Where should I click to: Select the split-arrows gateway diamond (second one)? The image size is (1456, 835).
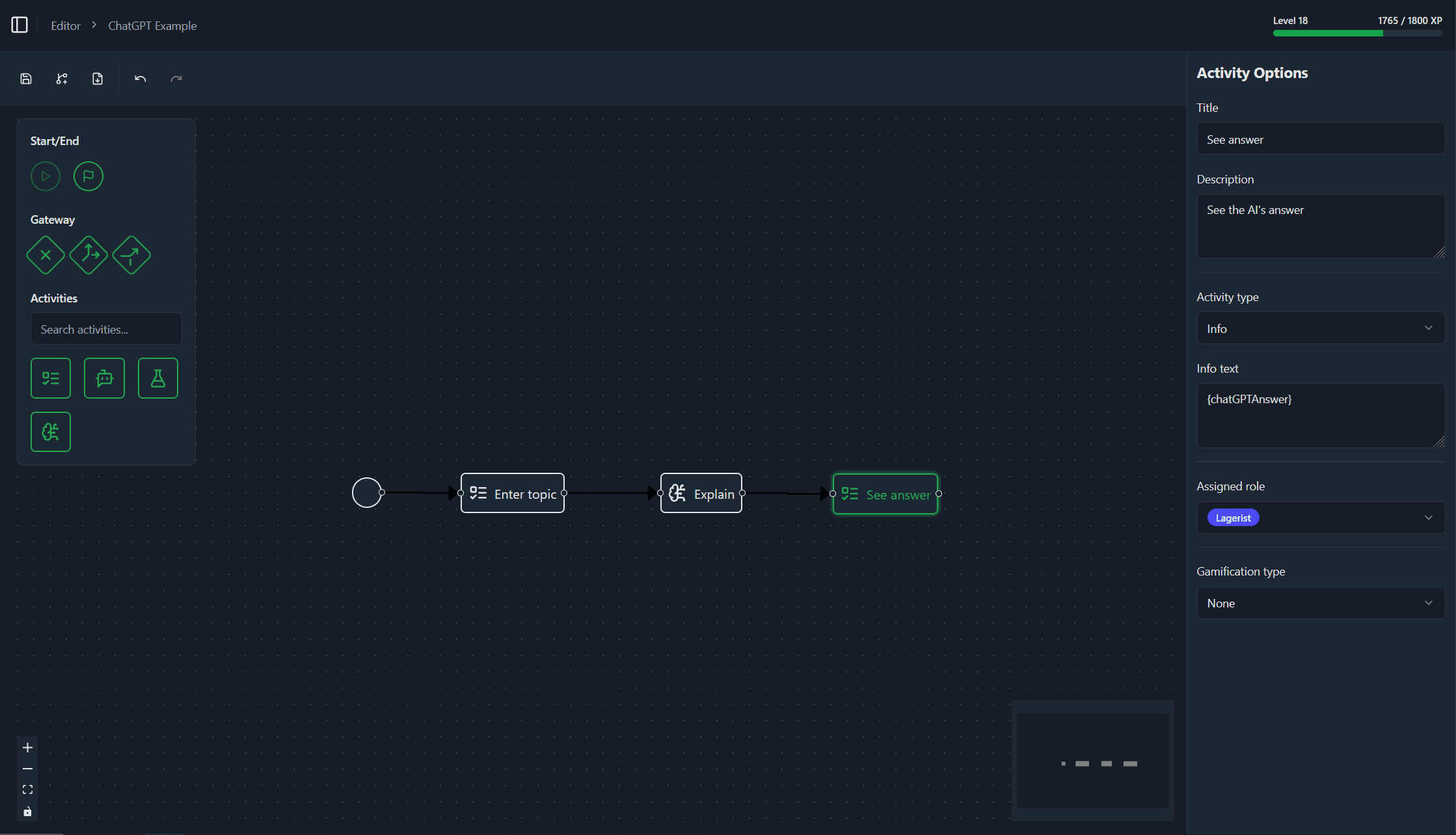pos(88,255)
